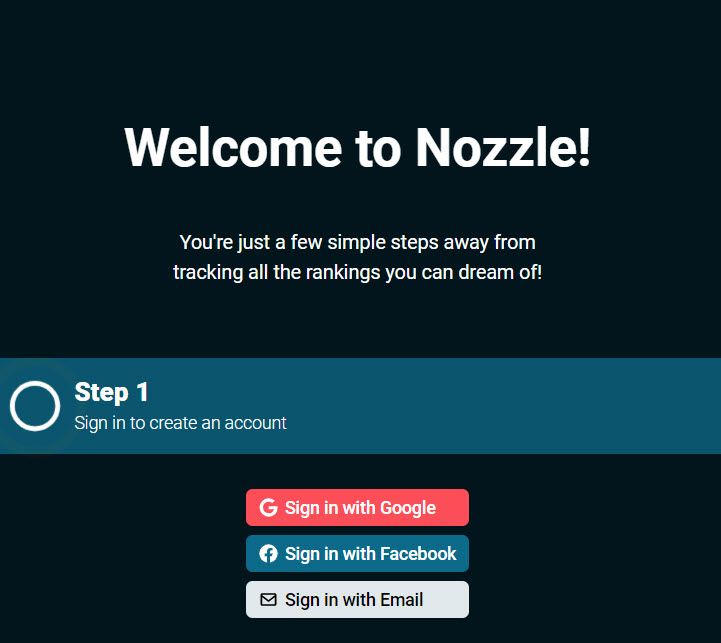The image size is (721, 643).
Task: Click the envelope mail icon
Action: click(x=269, y=599)
